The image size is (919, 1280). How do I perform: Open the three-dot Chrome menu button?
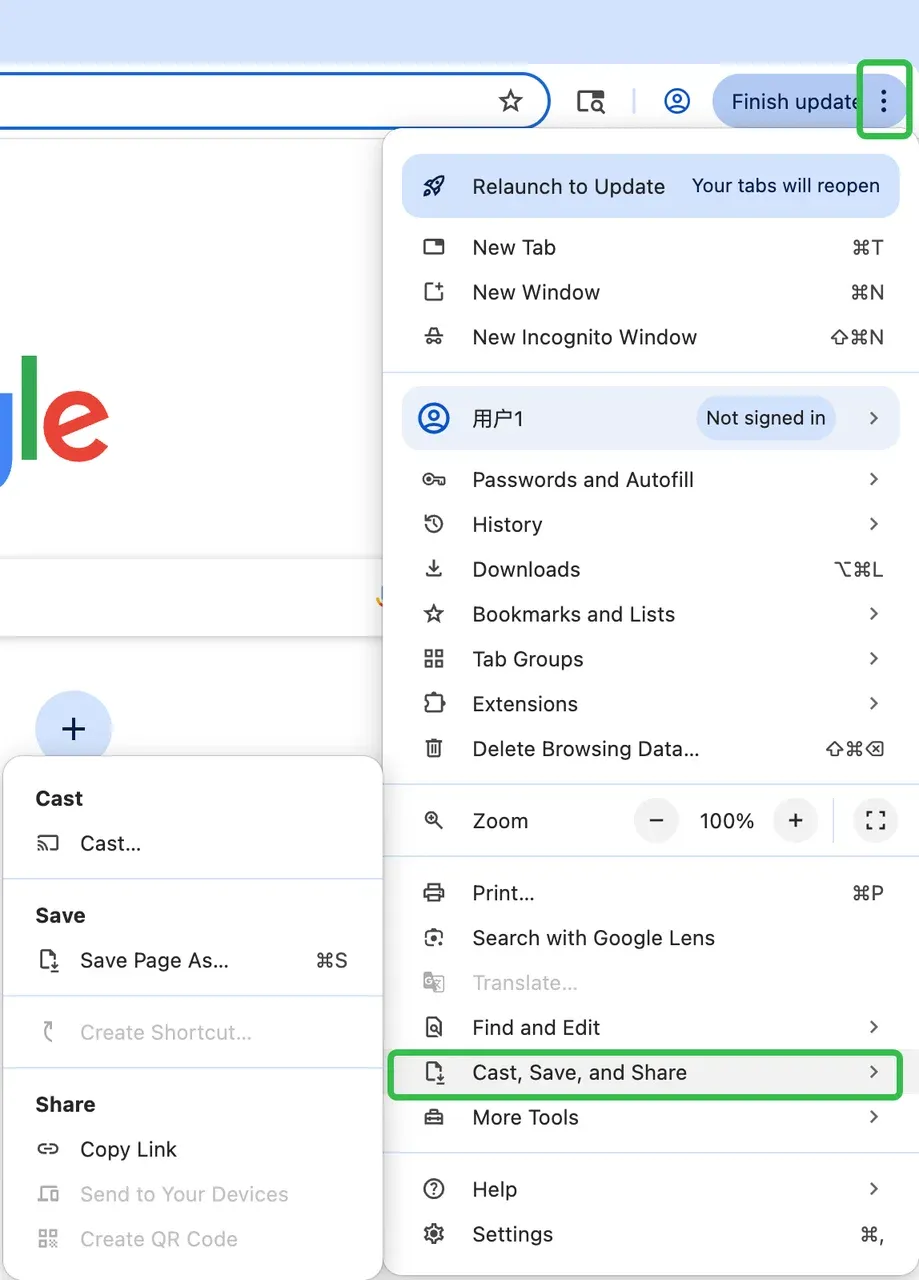[883, 101]
